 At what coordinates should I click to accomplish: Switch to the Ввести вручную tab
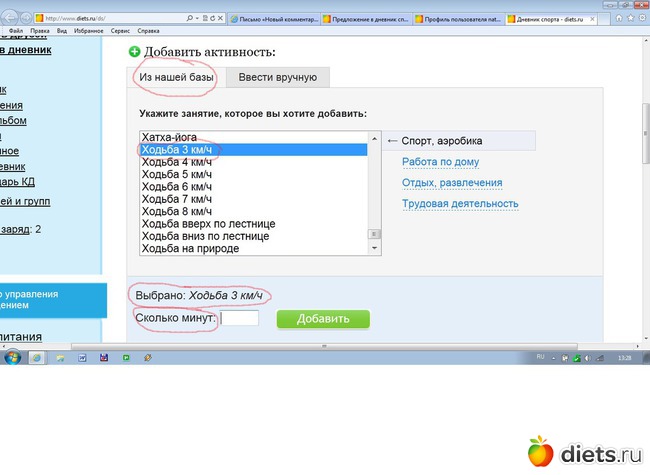click(277, 77)
